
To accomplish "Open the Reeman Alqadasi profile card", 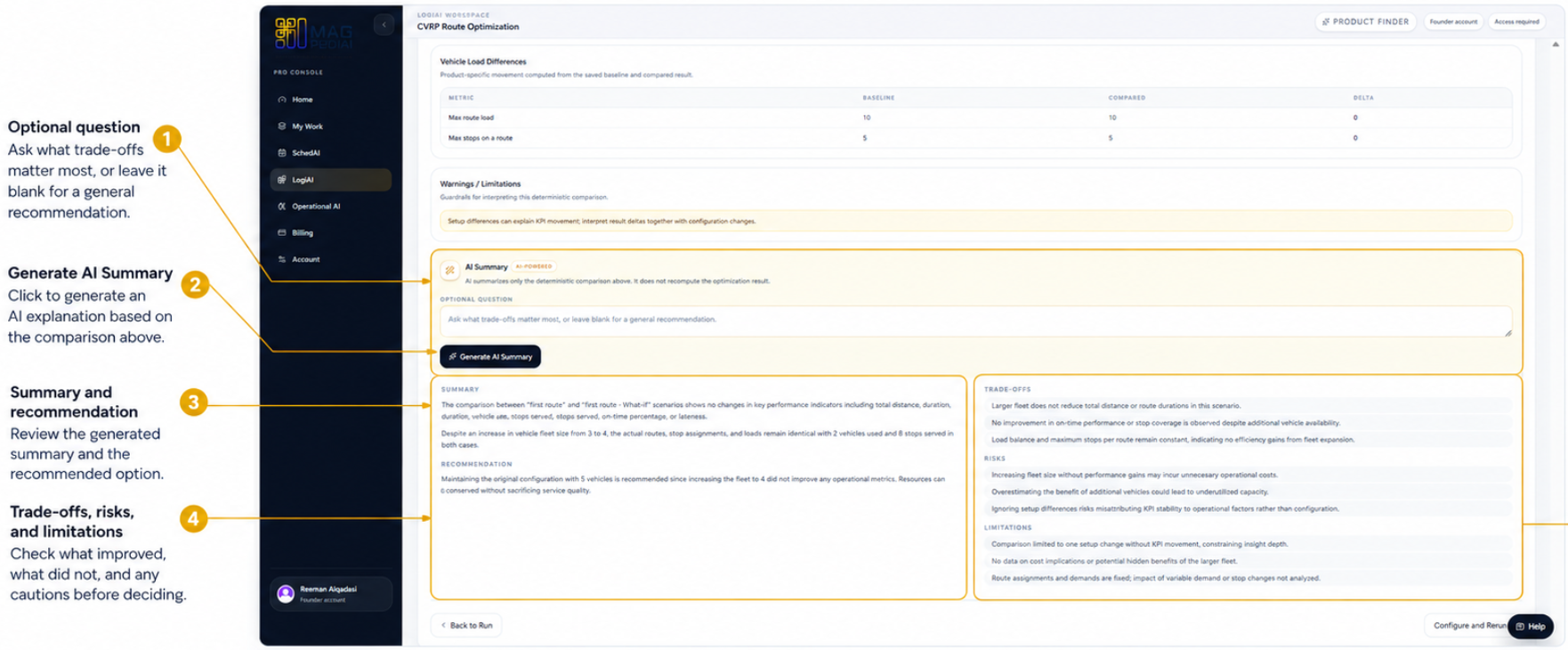I will (x=330, y=594).
